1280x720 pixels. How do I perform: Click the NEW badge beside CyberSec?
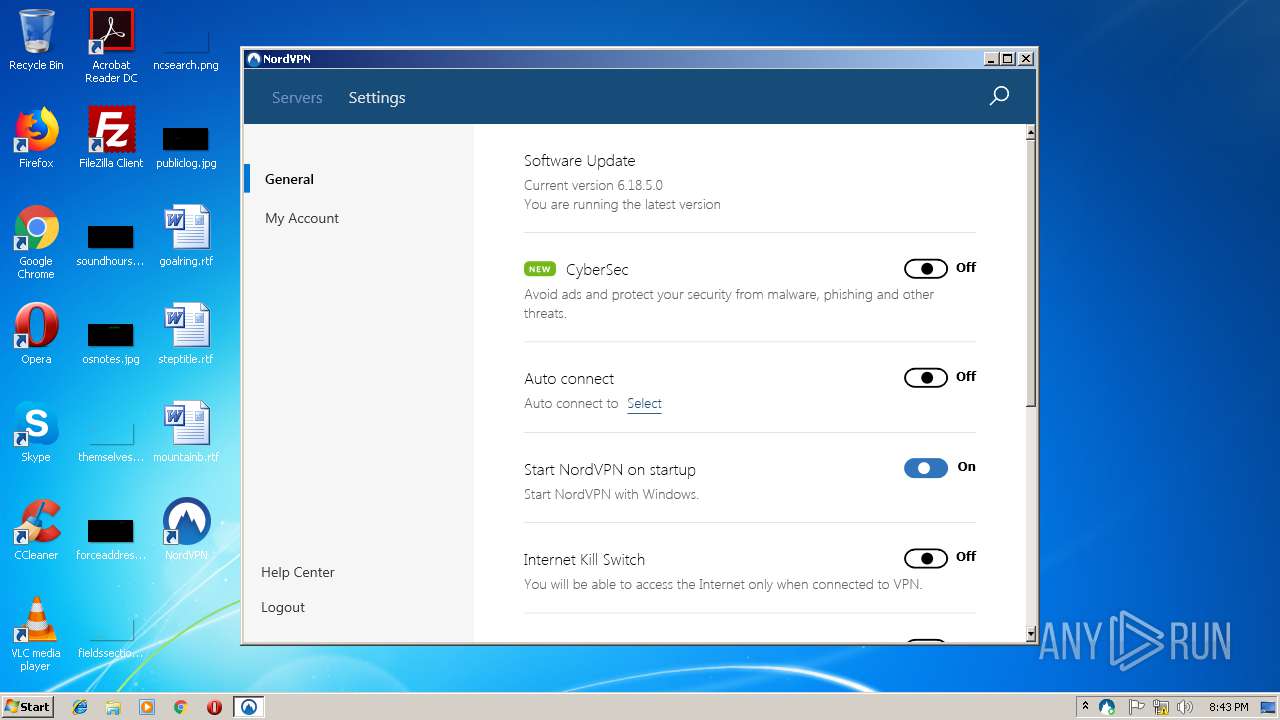click(540, 269)
